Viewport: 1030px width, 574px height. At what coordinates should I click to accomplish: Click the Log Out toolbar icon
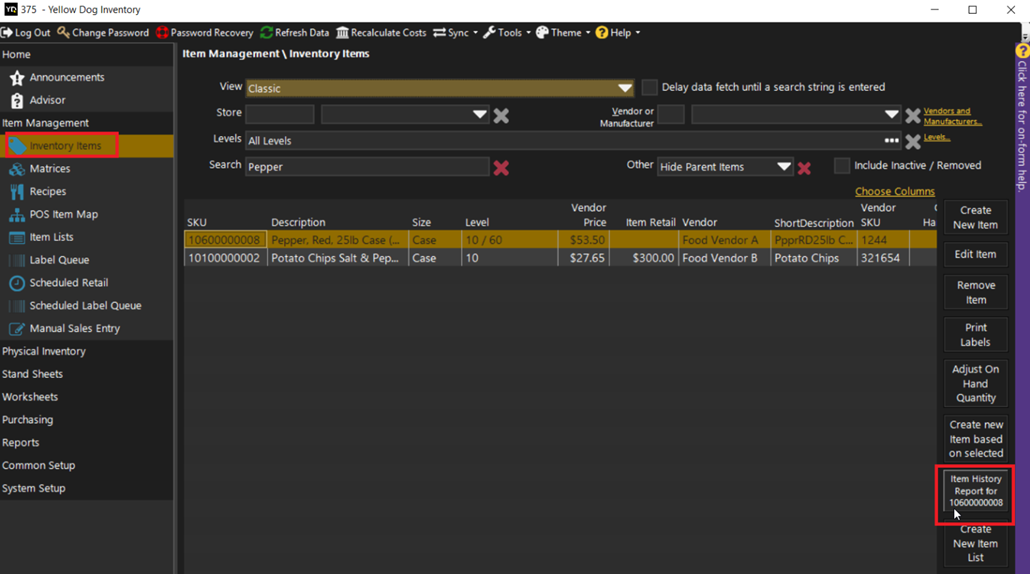point(7,33)
